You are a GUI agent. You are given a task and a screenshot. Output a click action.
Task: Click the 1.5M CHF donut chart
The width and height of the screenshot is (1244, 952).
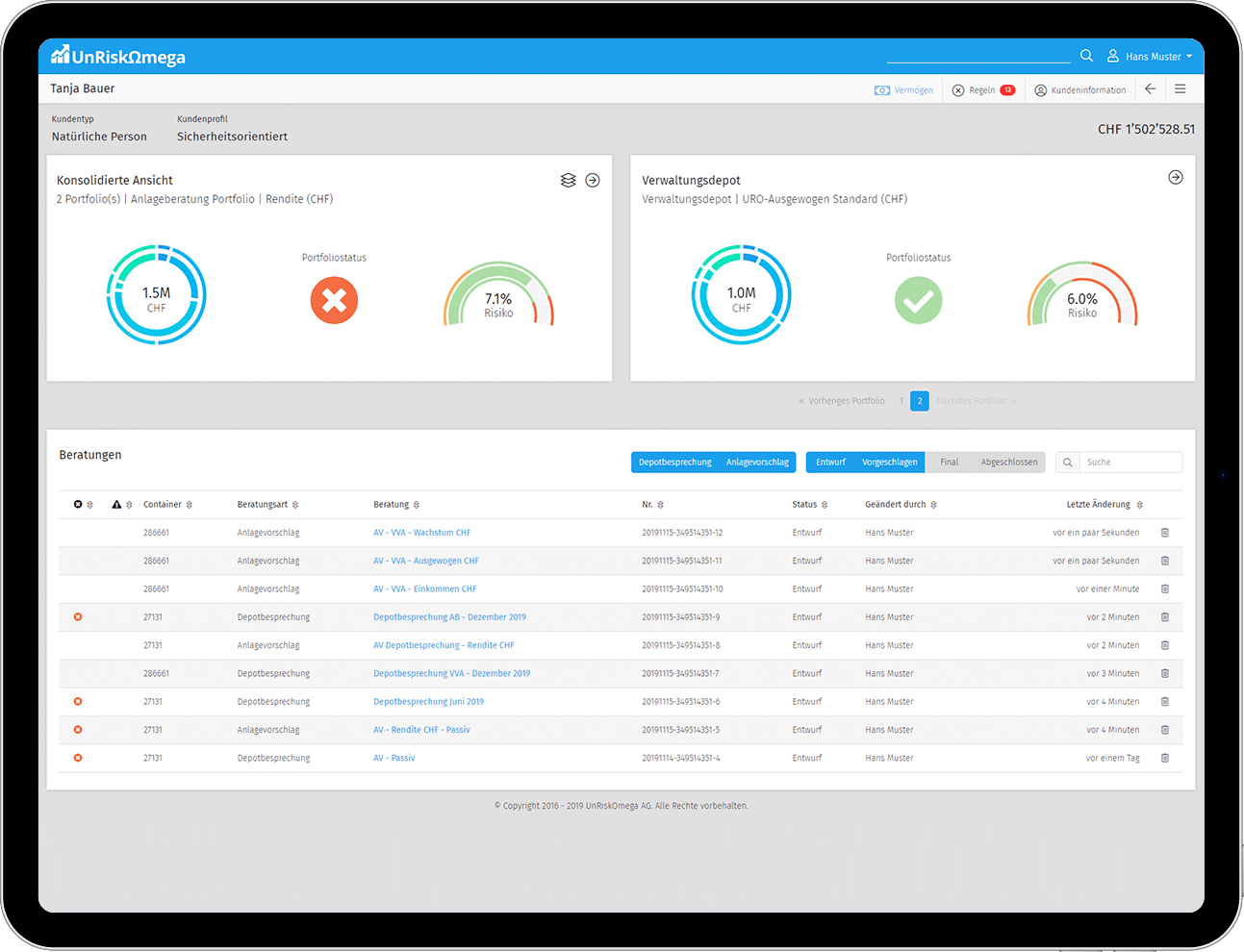(x=156, y=294)
